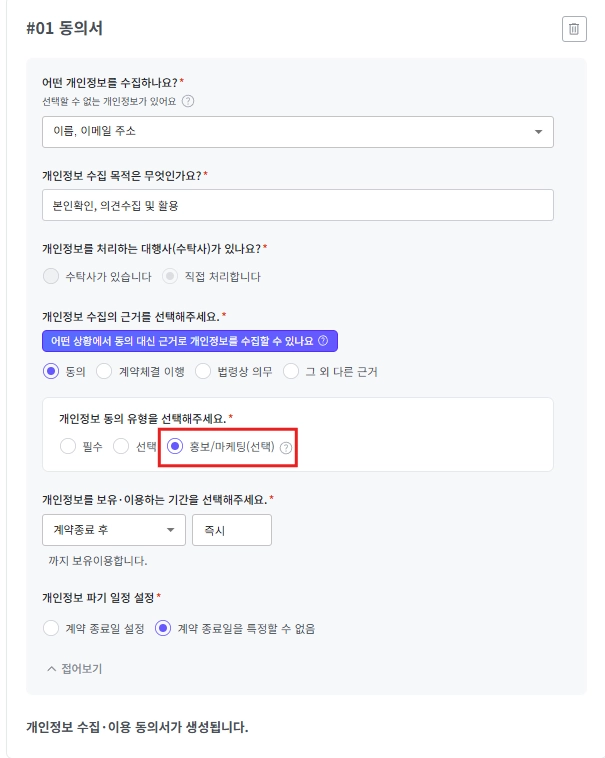Click help icon next to 홍보/마케팅(선택)
The image size is (605, 758).
pyautogui.click(x=286, y=447)
